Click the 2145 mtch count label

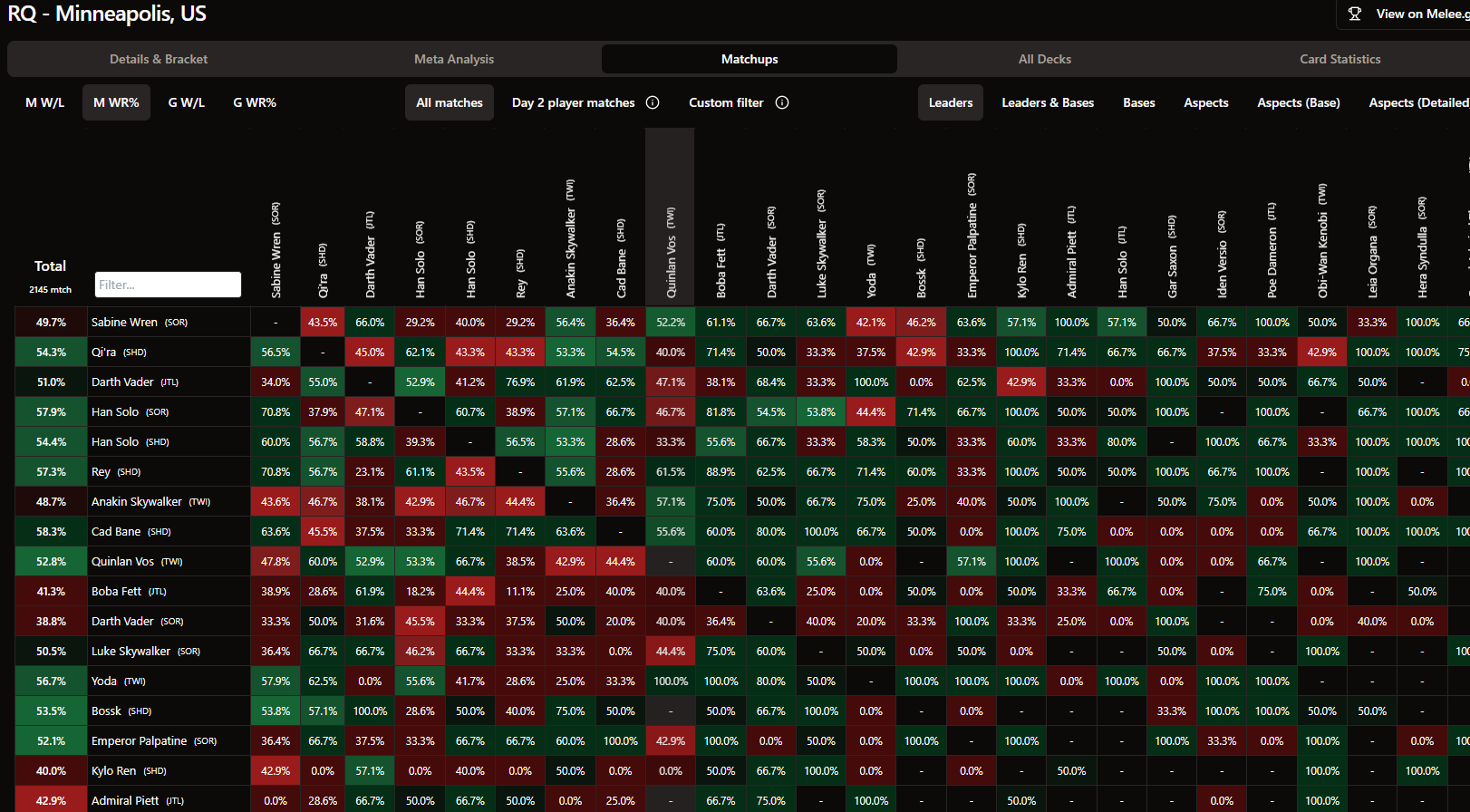pyautogui.click(x=50, y=289)
